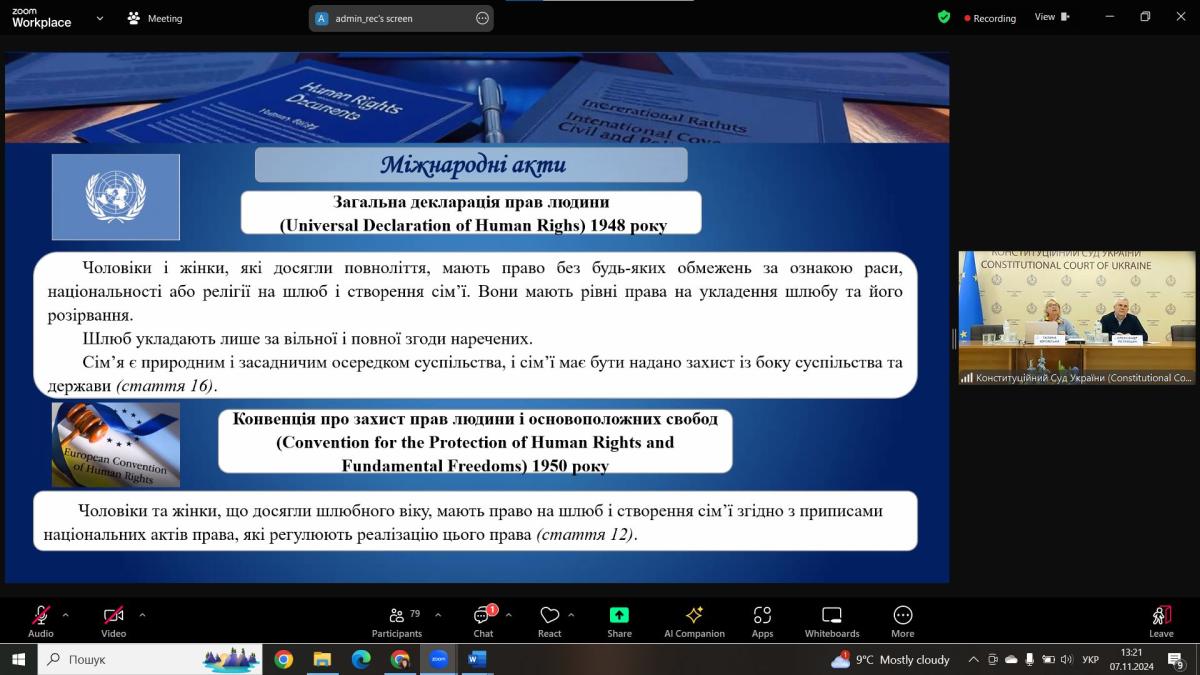Select admin_rec's screen share label
The height and width of the screenshot is (675, 1200).
(x=374, y=18)
